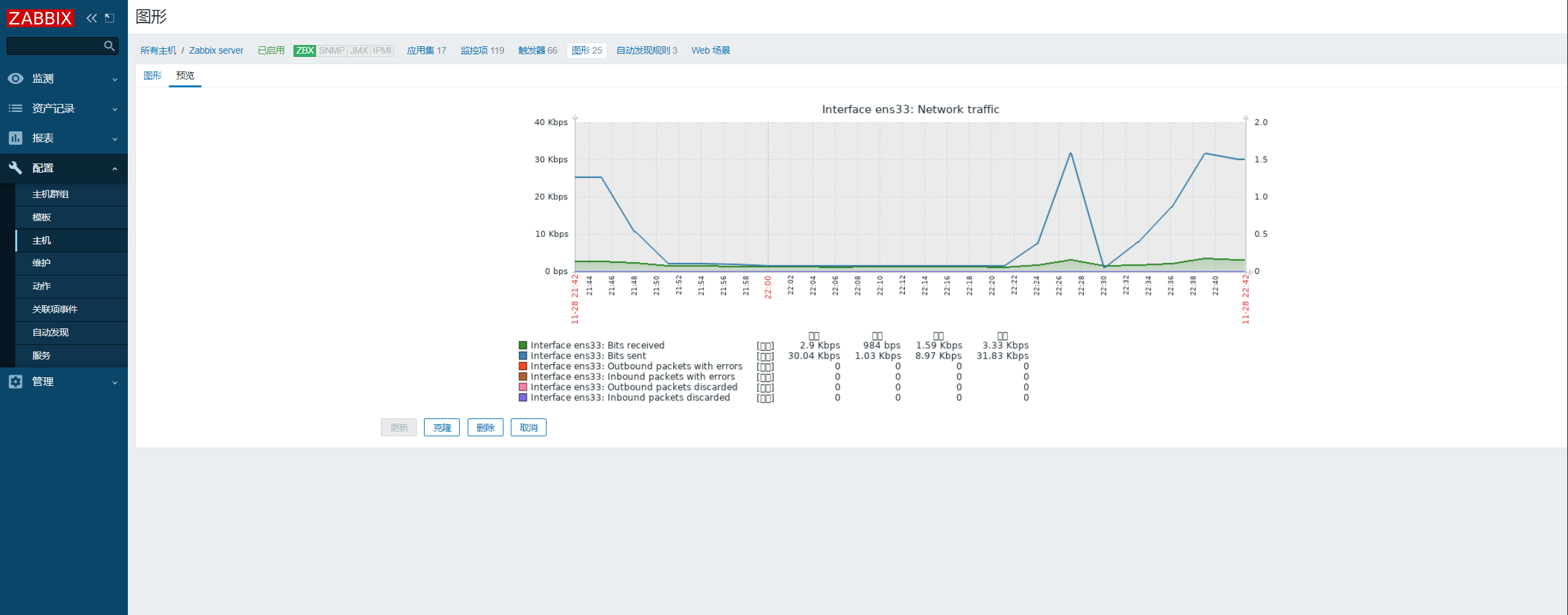Click the SNMP availability badge
The image size is (1568, 615).
coord(331,50)
